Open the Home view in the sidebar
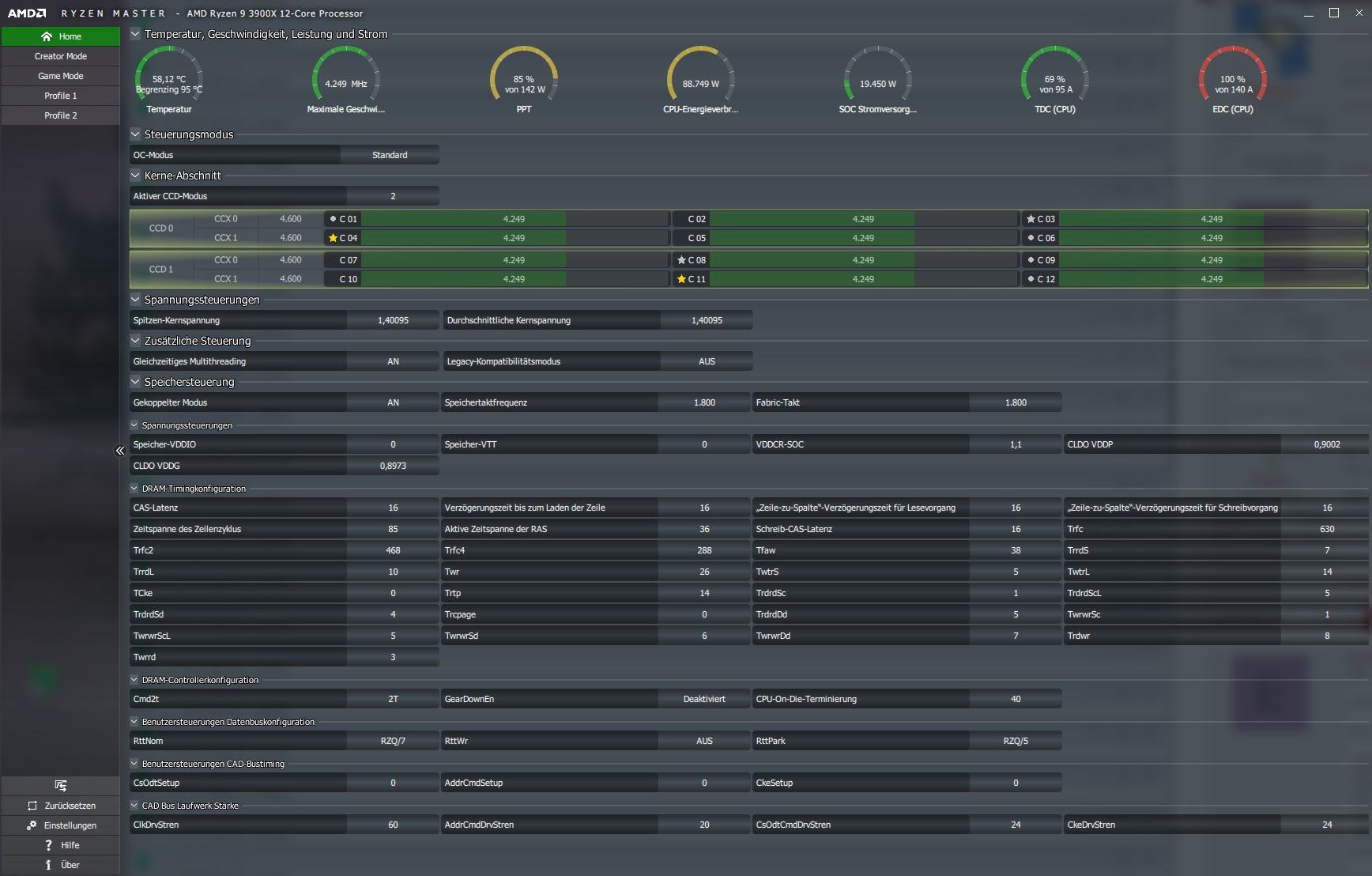This screenshot has width=1372, height=876. click(x=61, y=36)
